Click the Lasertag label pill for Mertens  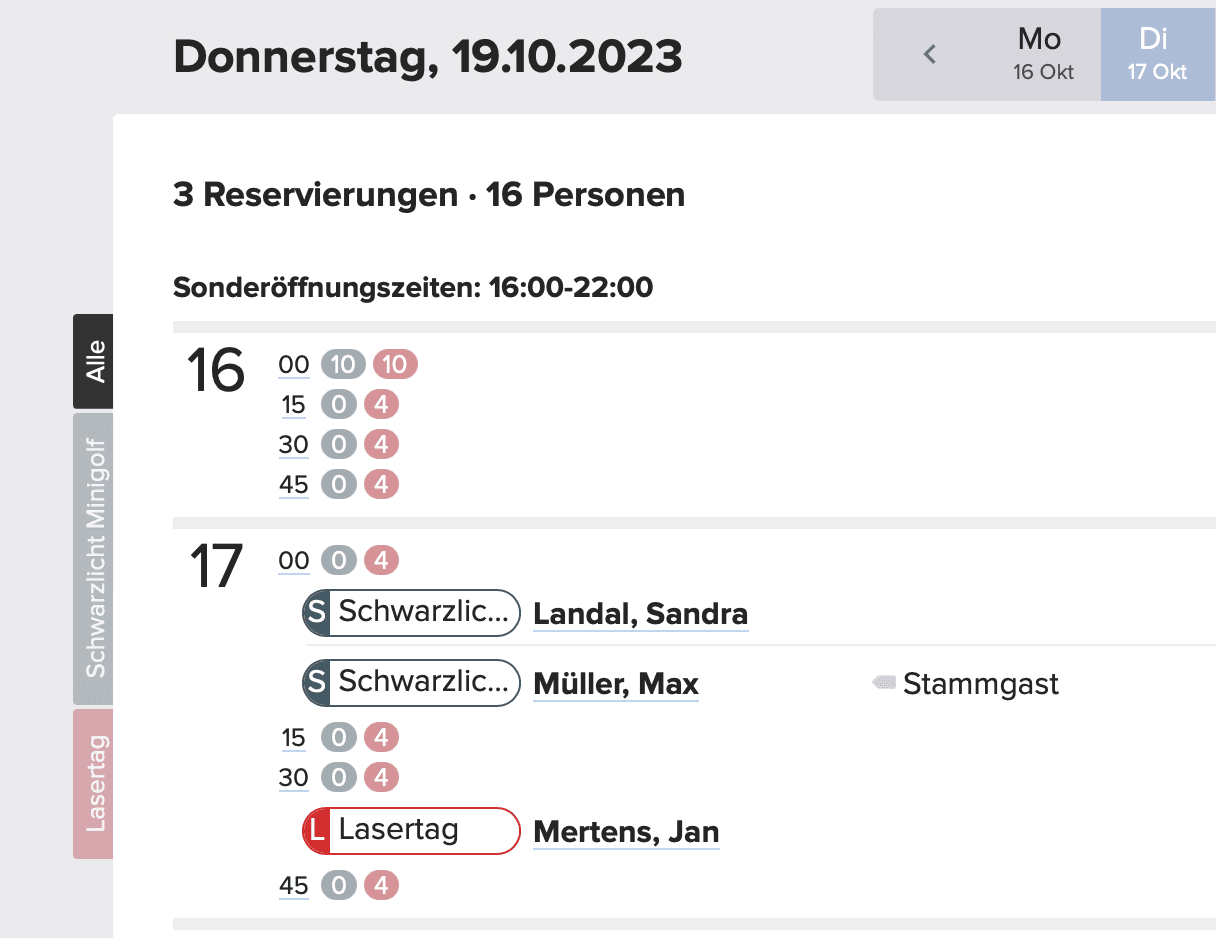[412, 830]
